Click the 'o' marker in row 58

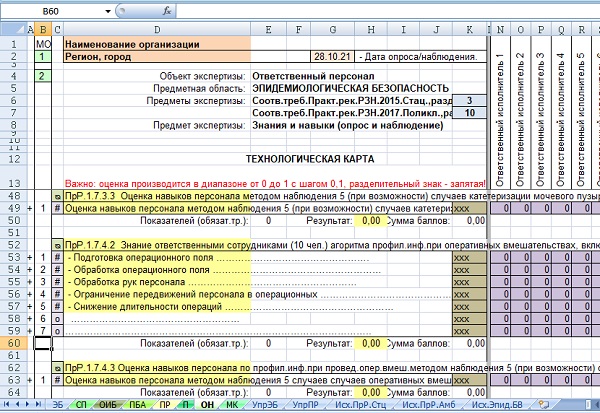[57, 319]
